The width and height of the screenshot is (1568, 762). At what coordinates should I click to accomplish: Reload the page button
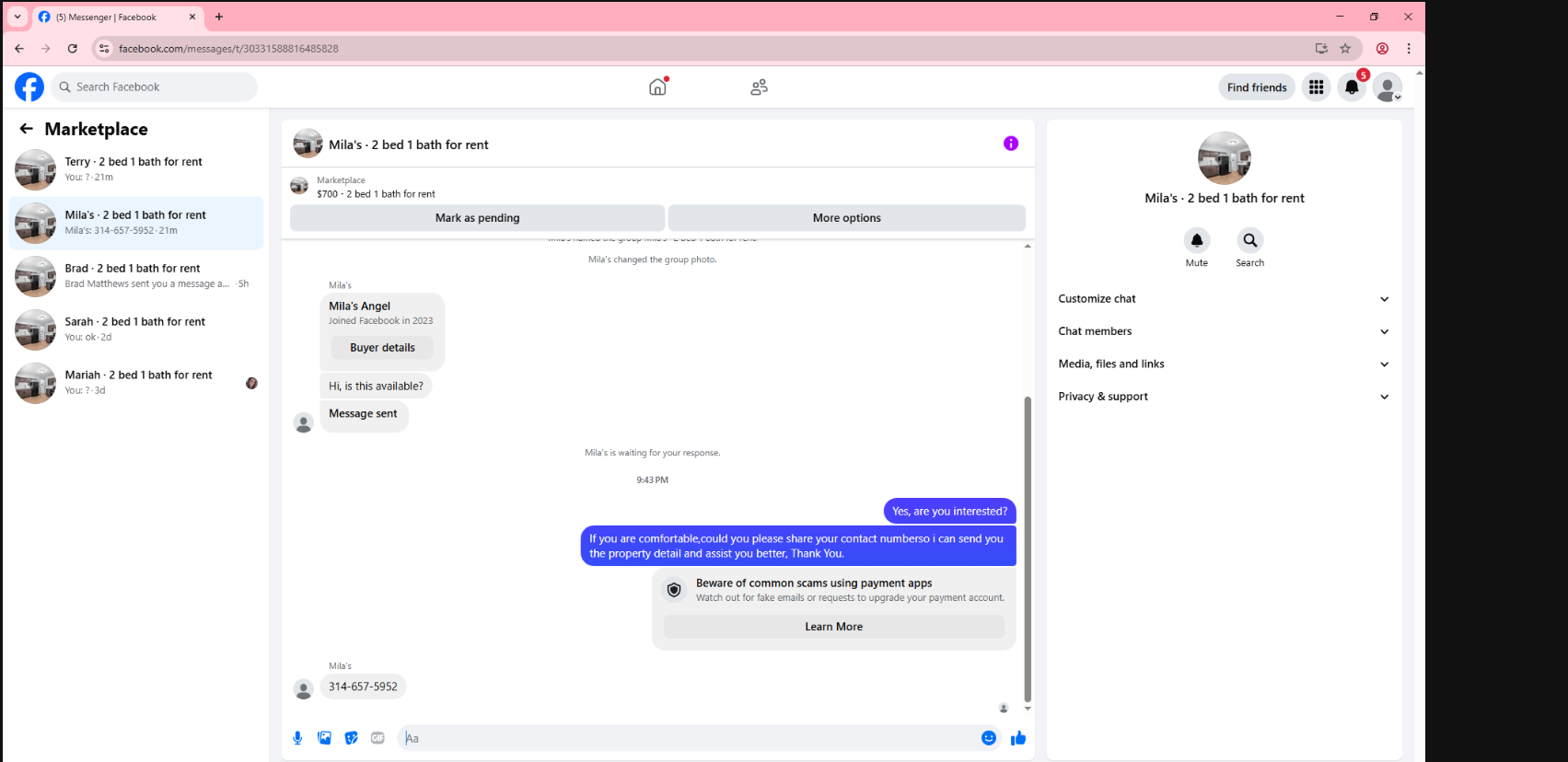click(x=73, y=49)
